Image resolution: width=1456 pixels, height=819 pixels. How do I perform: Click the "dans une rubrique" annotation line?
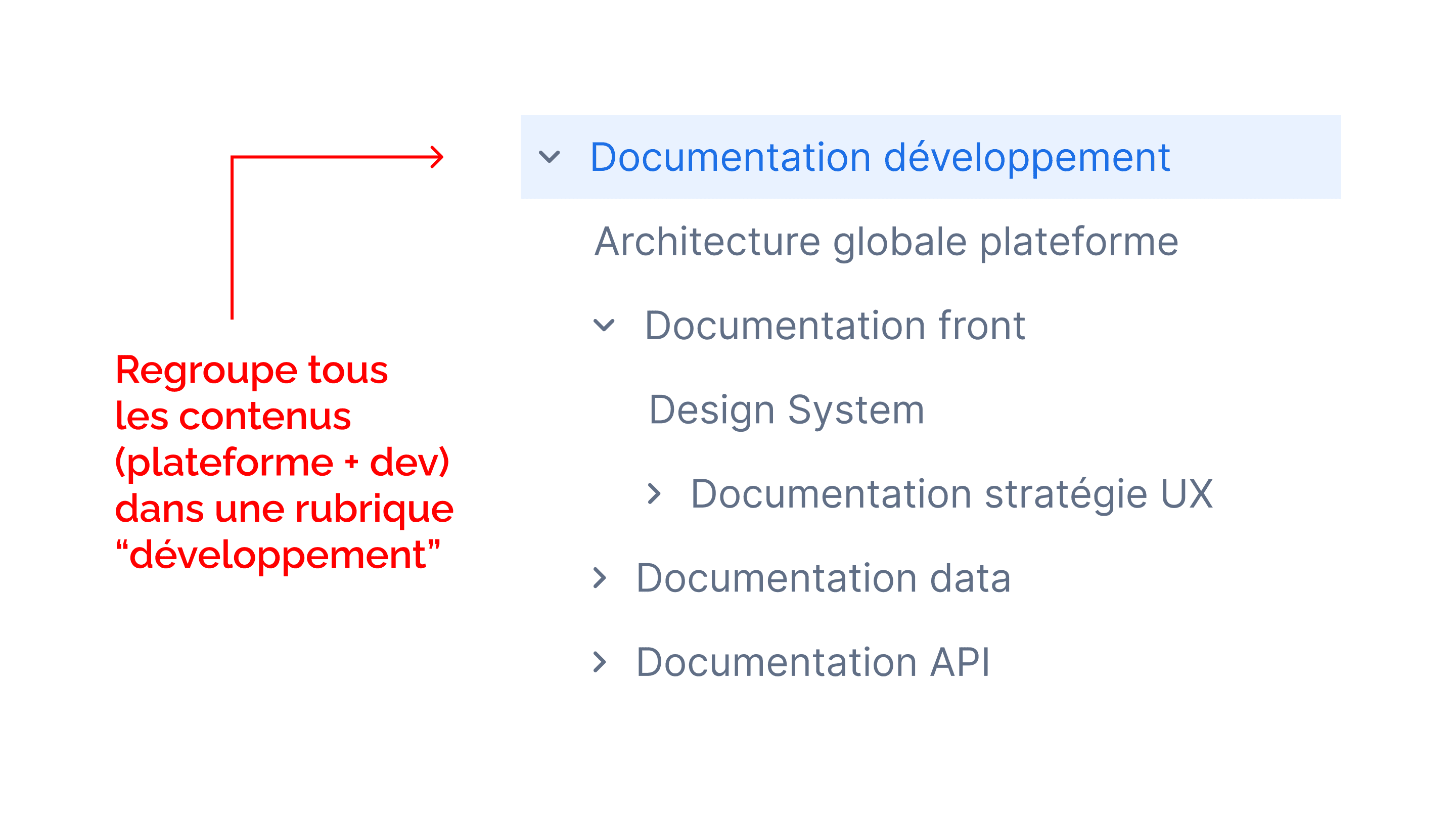point(284,509)
